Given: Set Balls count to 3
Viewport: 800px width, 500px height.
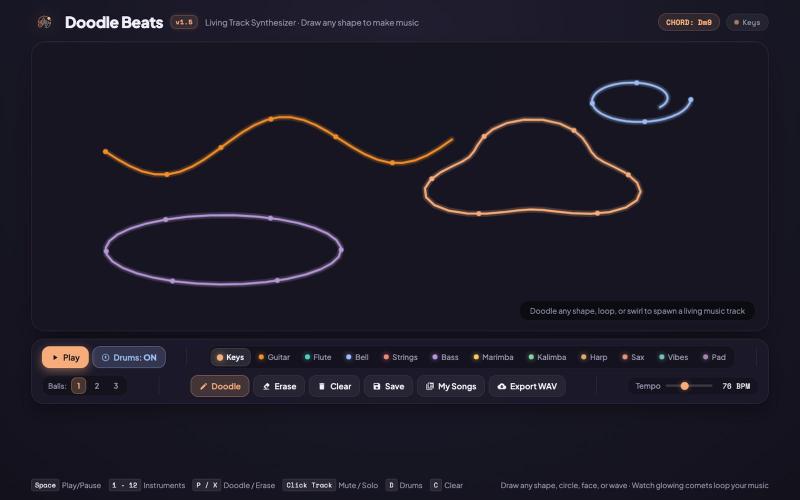Looking at the screenshot, I should tap(116, 386).
